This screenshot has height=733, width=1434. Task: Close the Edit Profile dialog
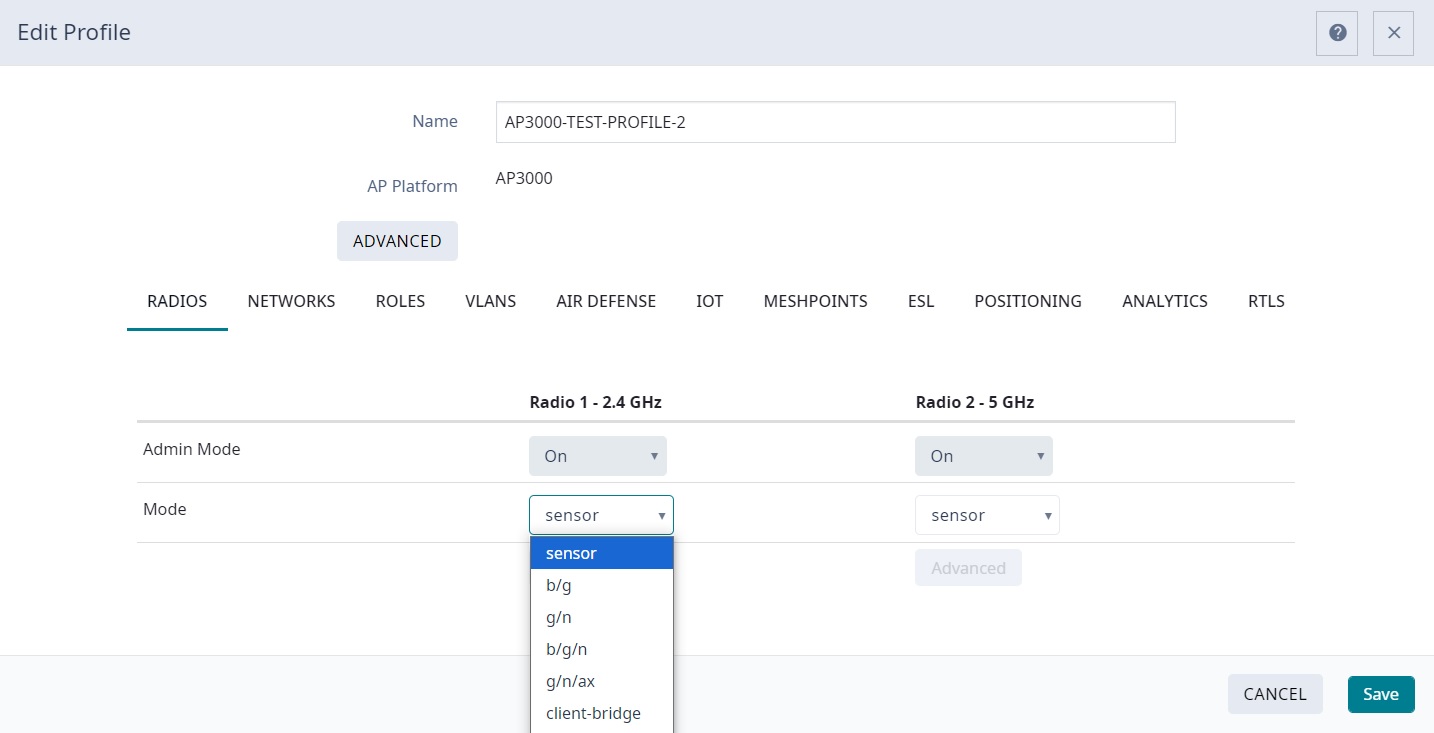coord(1392,32)
